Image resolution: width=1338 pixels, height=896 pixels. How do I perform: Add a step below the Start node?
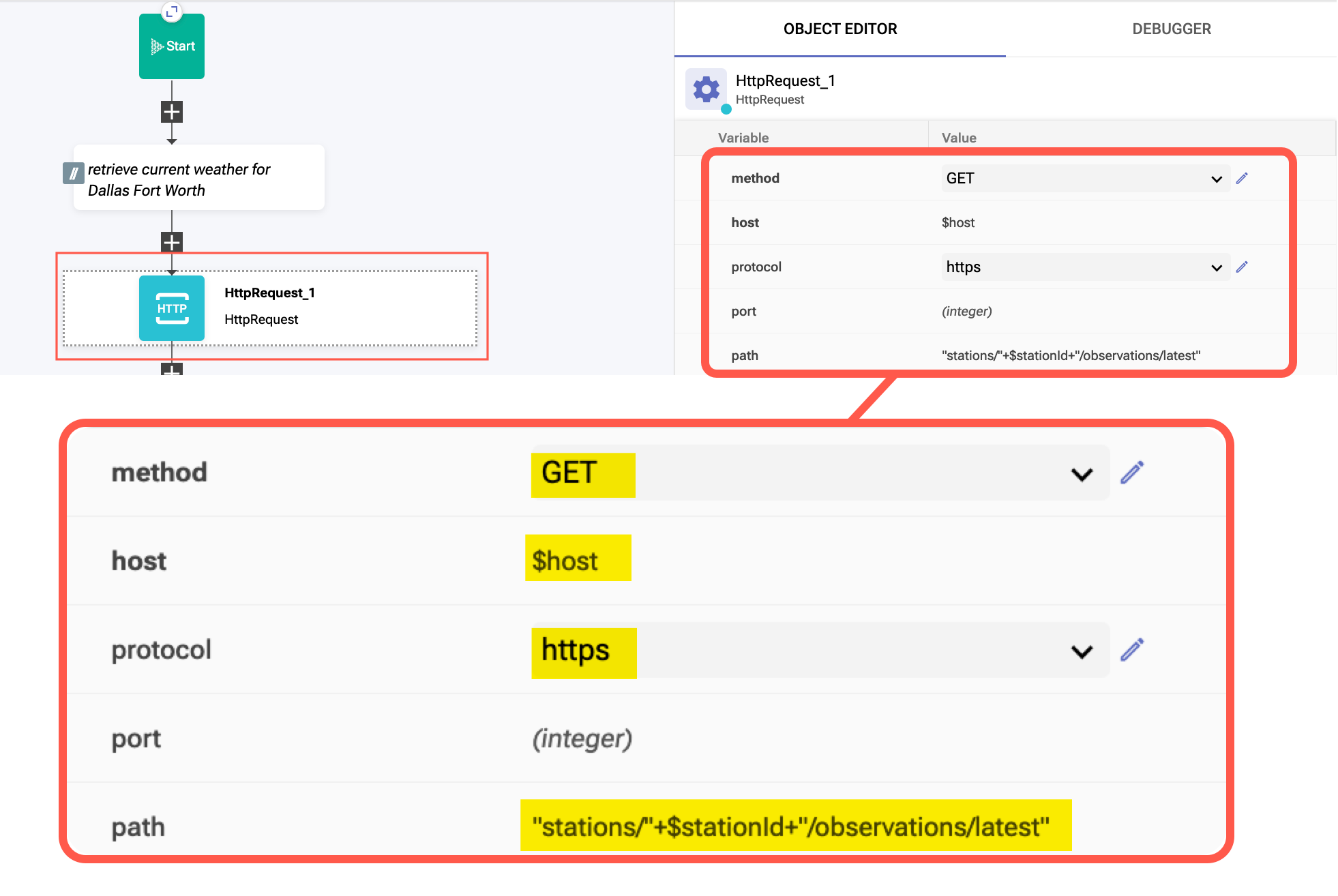click(x=172, y=112)
